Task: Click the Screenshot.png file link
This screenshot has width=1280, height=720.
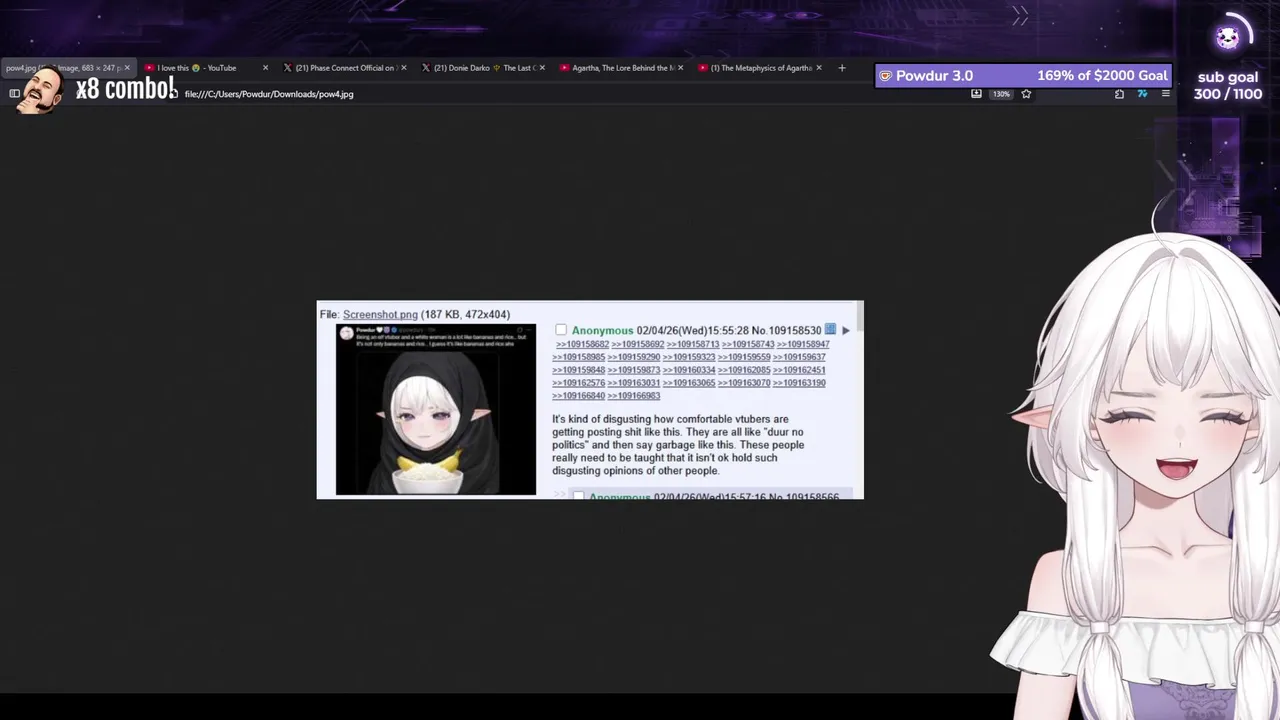Action: click(x=380, y=314)
